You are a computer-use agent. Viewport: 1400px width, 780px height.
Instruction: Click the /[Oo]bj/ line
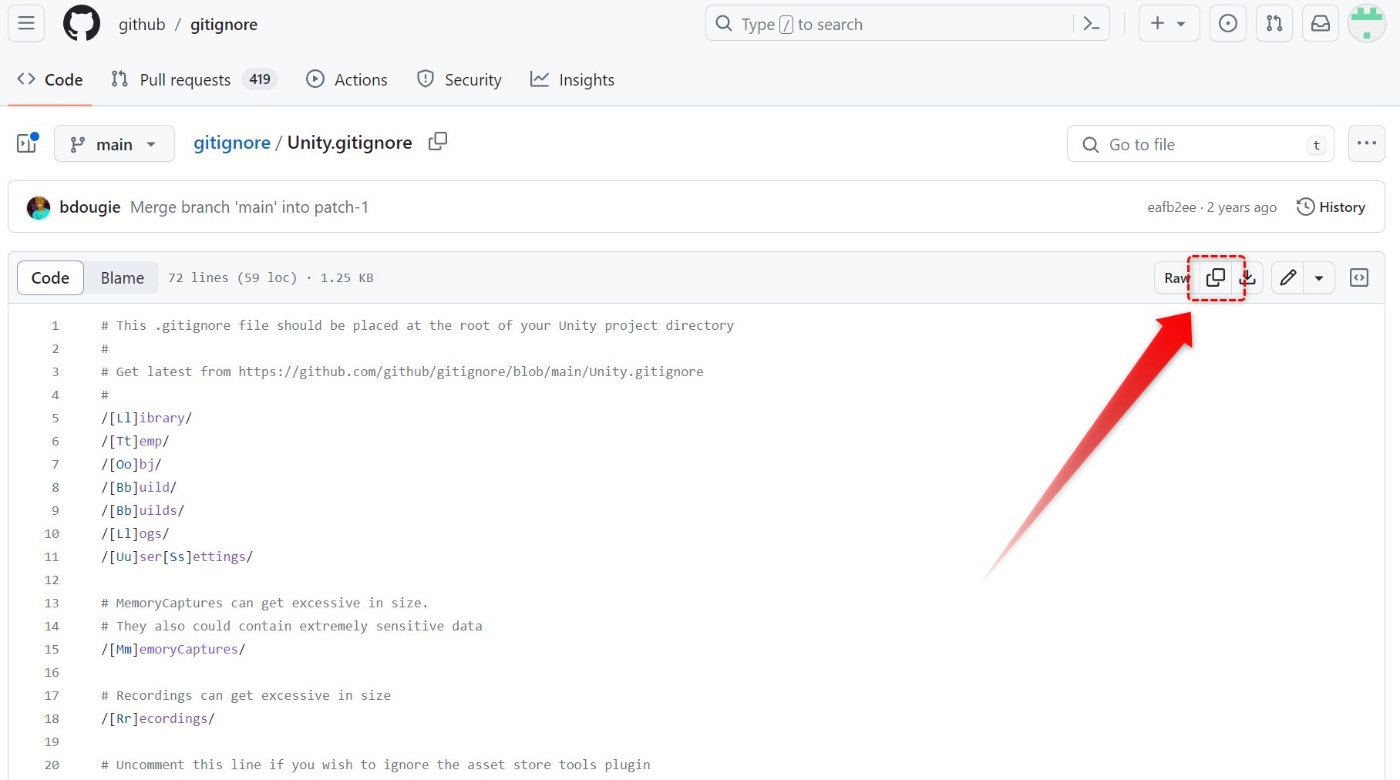point(131,464)
